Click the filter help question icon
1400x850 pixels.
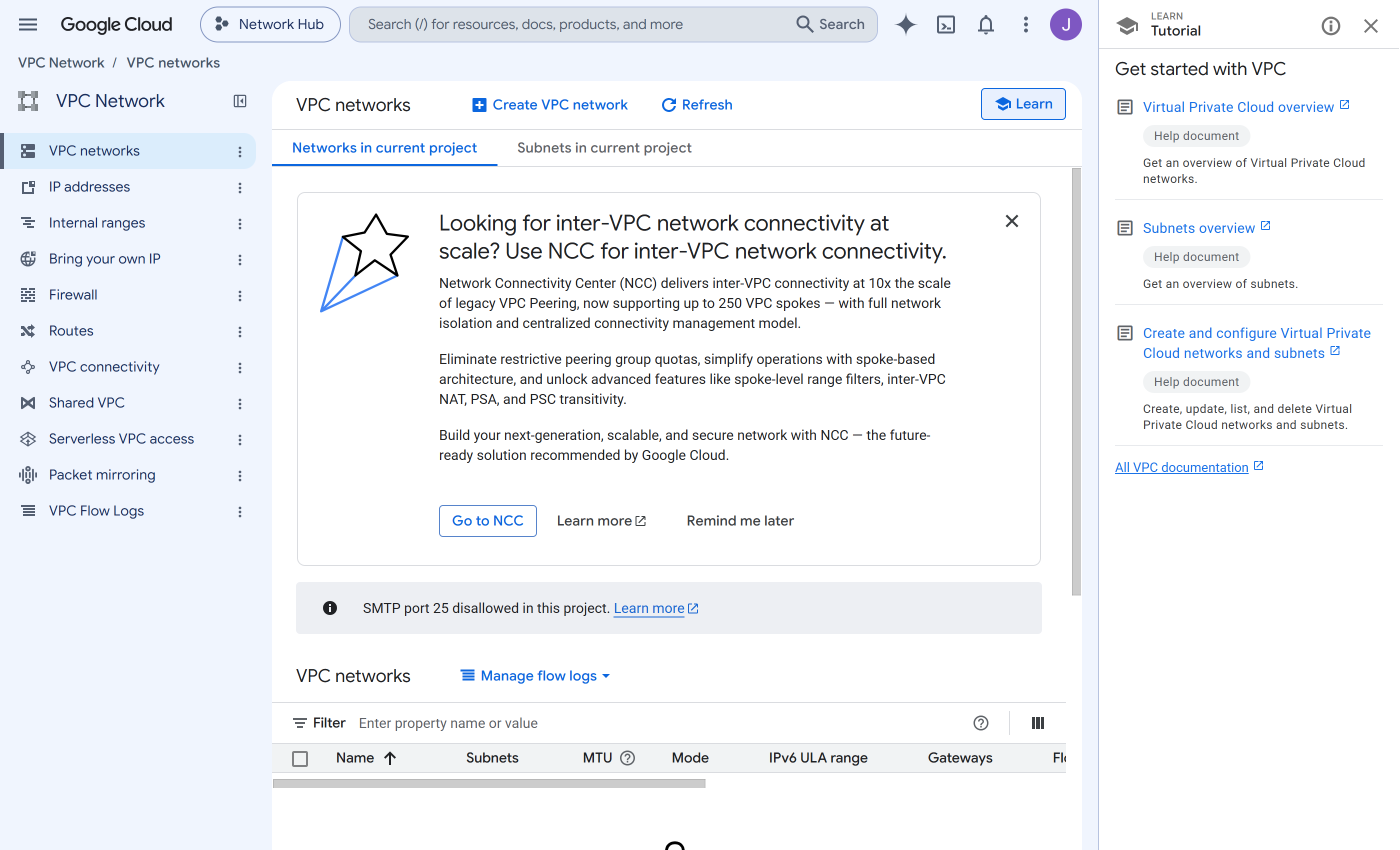[x=980, y=722]
